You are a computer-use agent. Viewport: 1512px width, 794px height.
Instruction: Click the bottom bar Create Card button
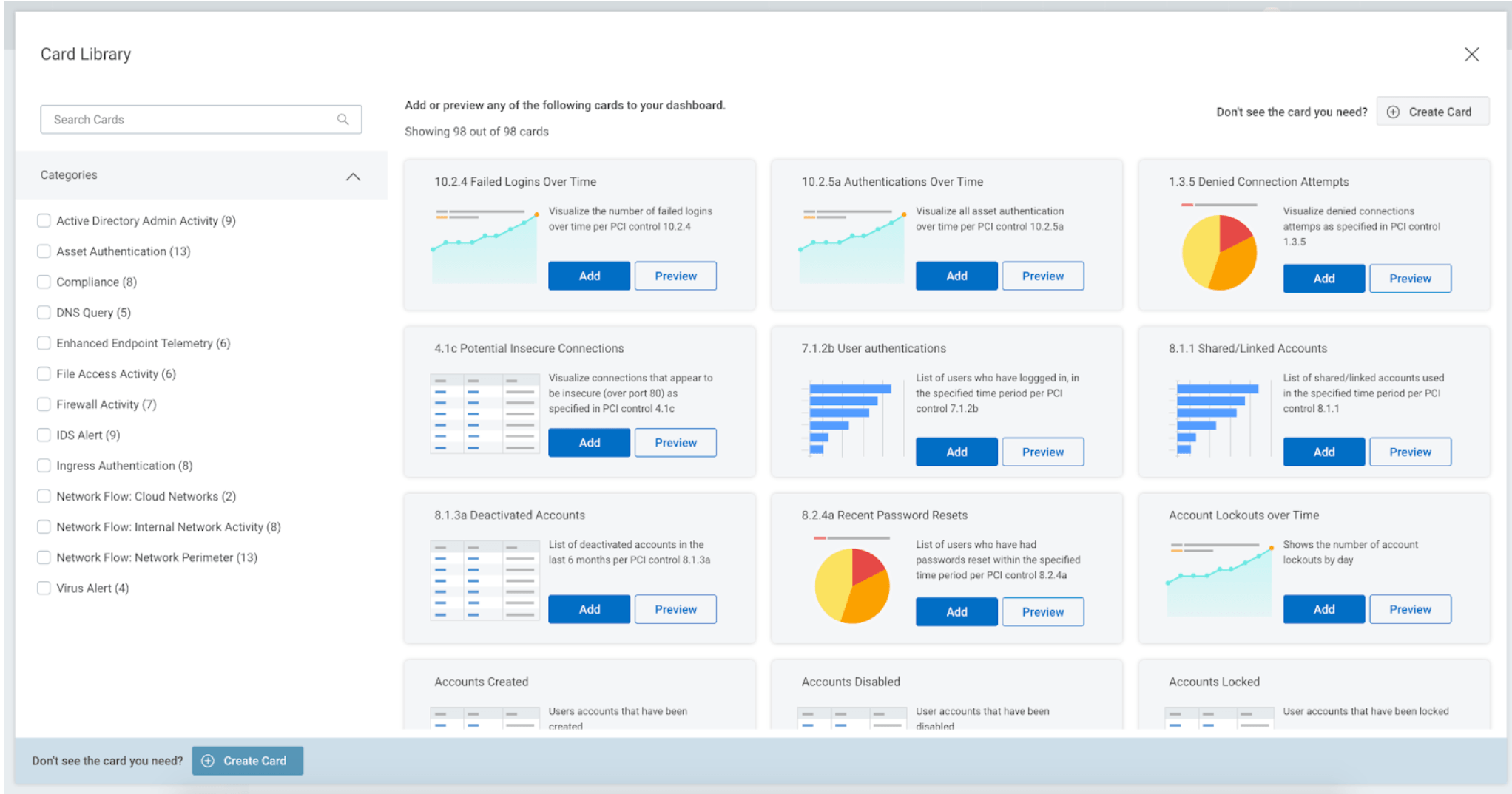click(247, 761)
